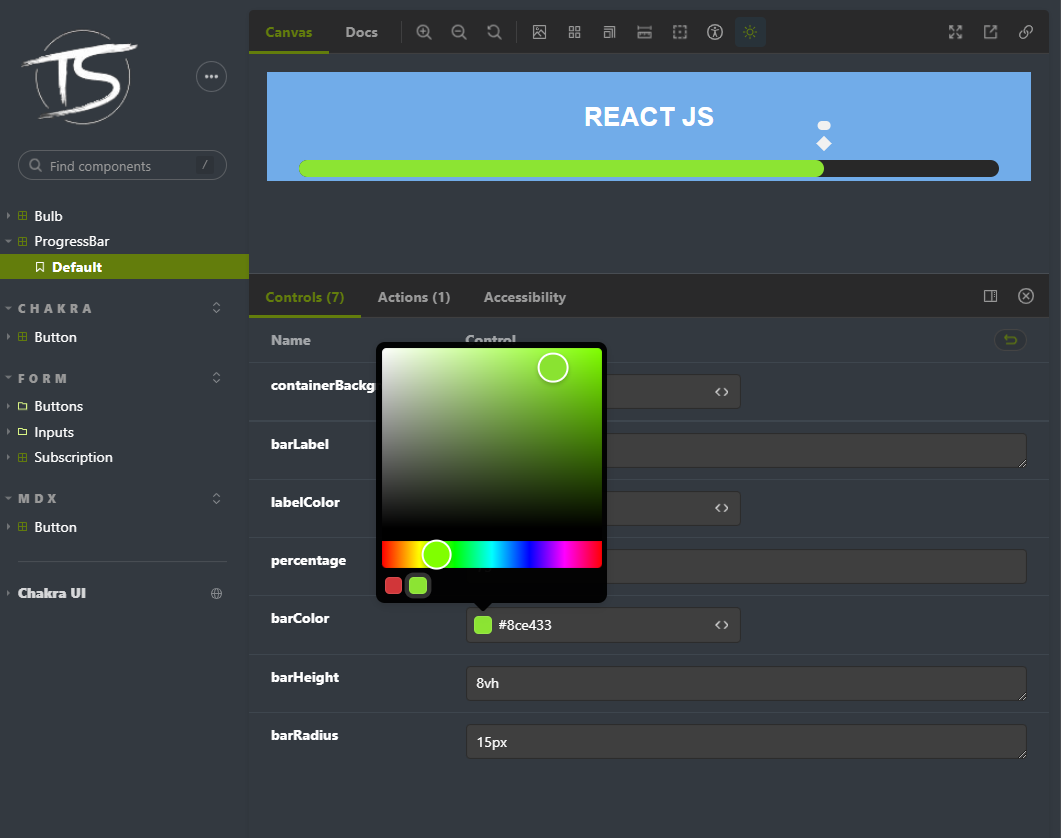1061x838 pixels.
Task: Collapse the MDX section
Action: click(37, 498)
